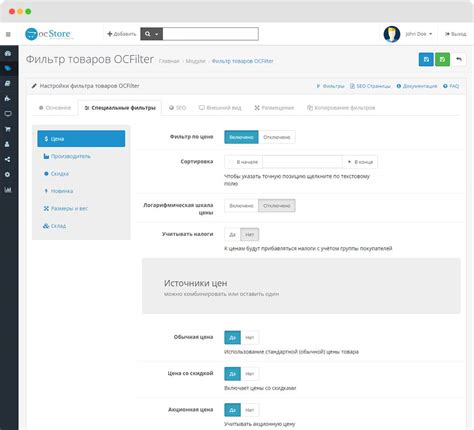Set Логарифмическая шкала to Отключено
This screenshot has height=430, width=474.
(277, 206)
